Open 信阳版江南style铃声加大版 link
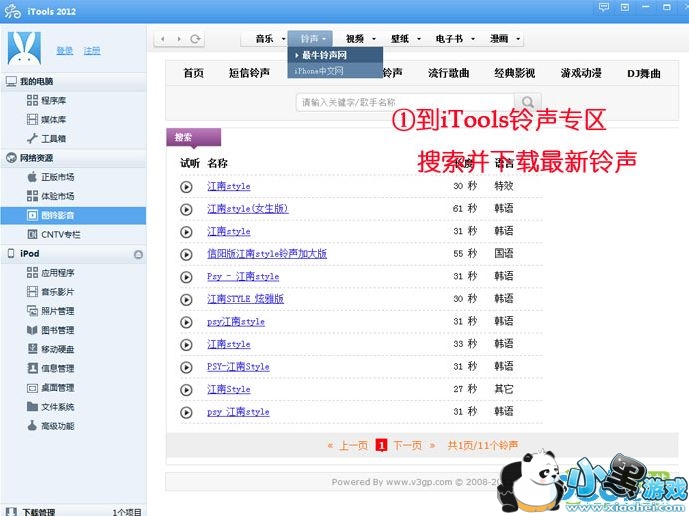Screen dimensions: 689x516 267,254
